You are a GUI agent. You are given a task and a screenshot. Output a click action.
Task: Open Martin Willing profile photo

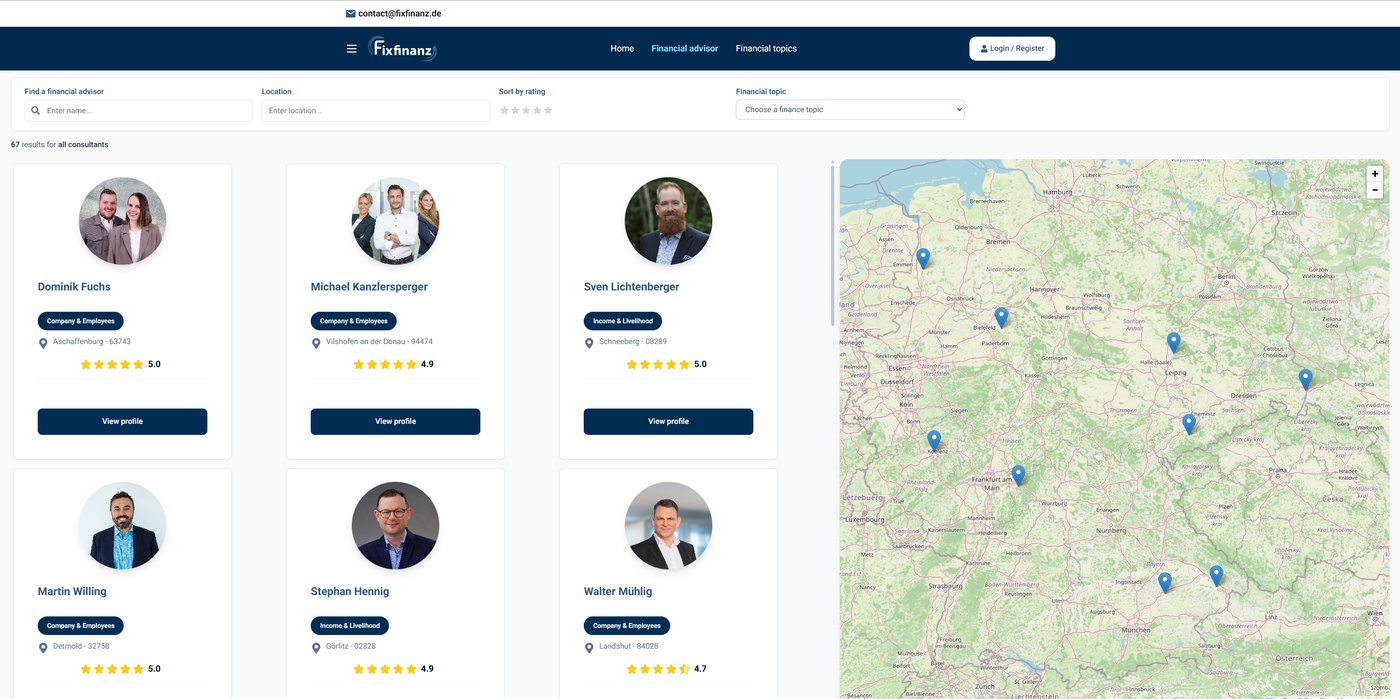click(122, 526)
